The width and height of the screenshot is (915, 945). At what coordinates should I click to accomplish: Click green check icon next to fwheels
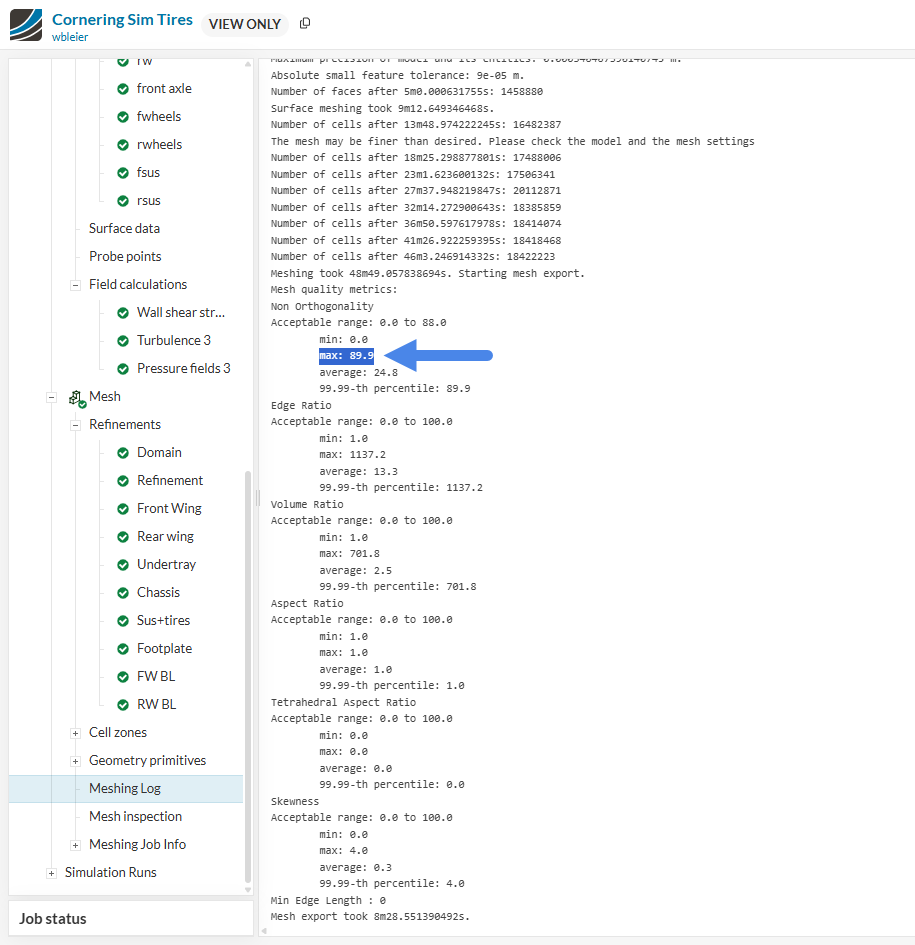pyautogui.click(x=123, y=117)
